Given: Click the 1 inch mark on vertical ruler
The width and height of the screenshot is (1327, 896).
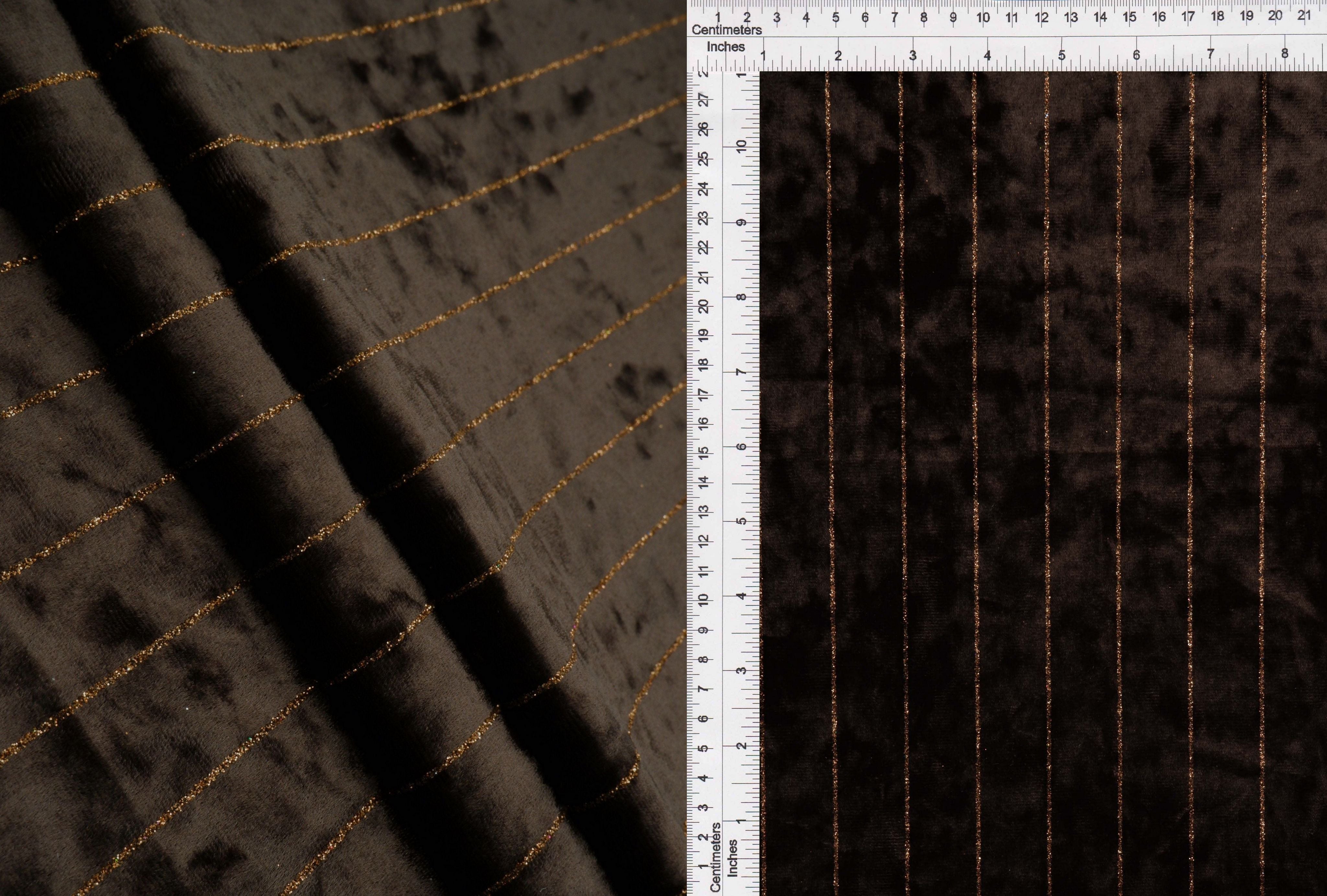Looking at the screenshot, I should coord(741,820).
